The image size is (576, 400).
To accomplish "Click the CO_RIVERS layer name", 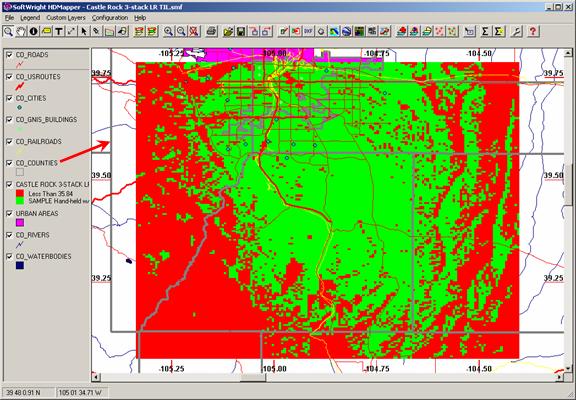I will pyautogui.click(x=32, y=235).
